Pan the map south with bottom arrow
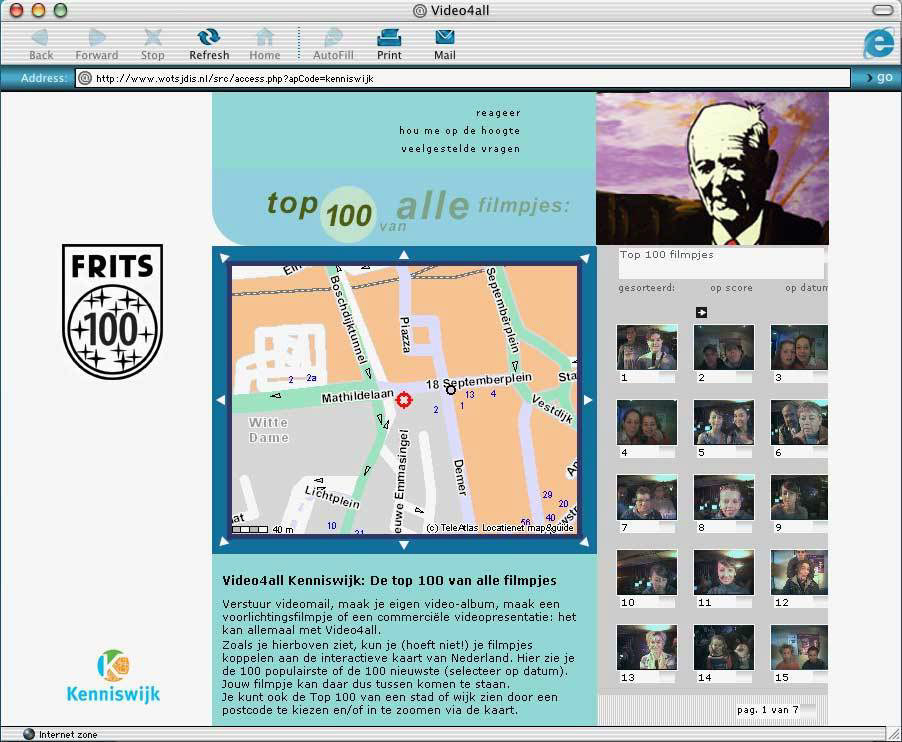 point(404,545)
